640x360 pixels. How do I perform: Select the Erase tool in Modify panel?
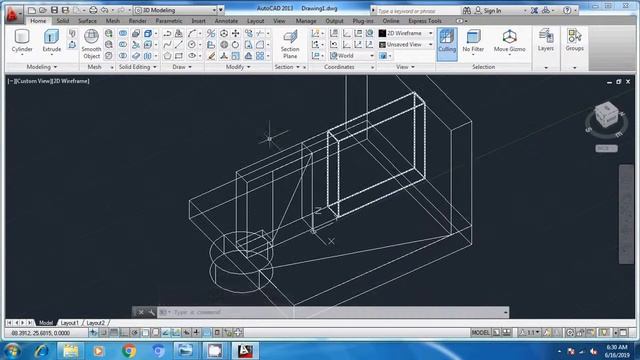pyautogui.click(x=211, y=56)
